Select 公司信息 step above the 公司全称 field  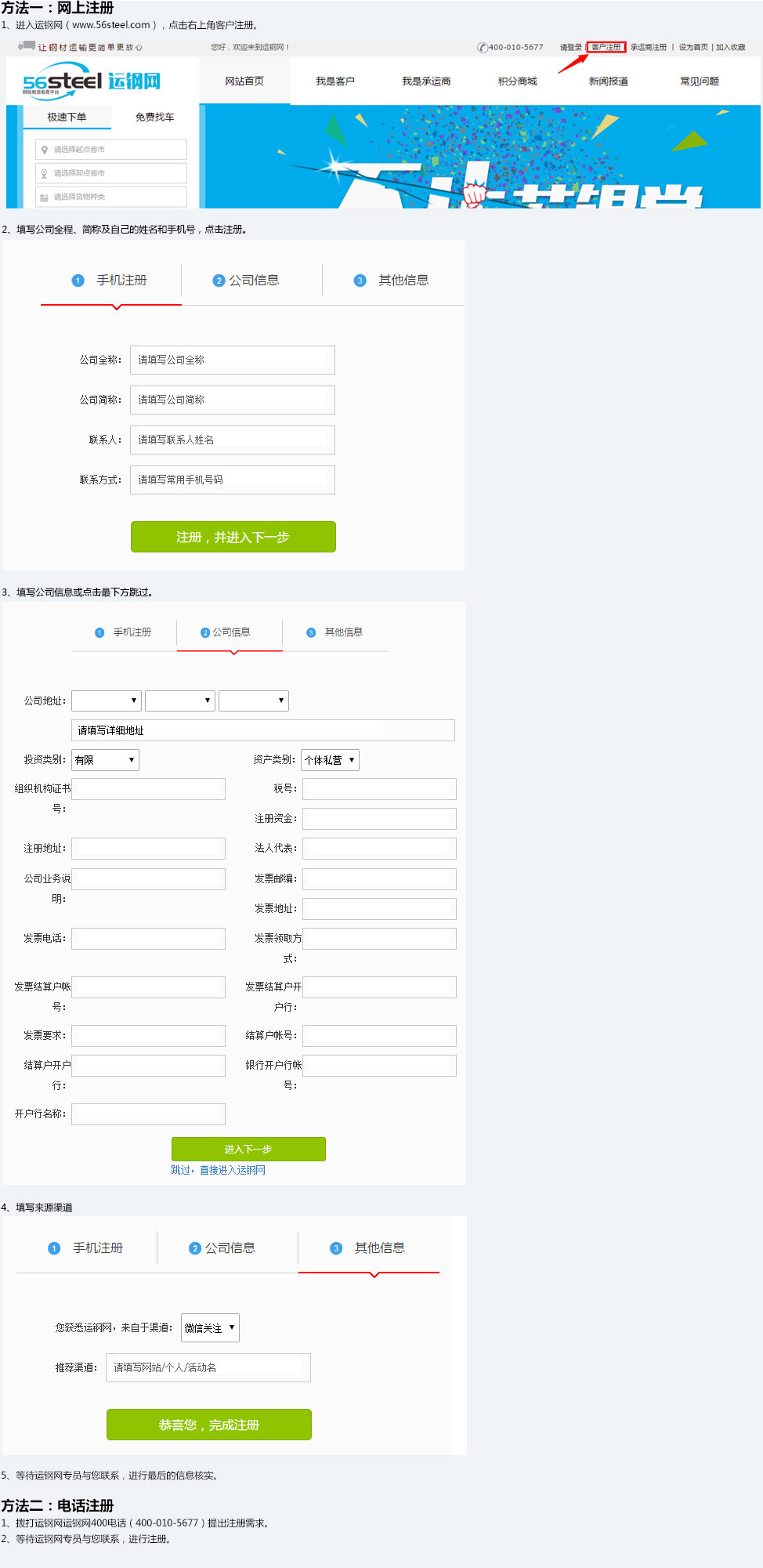tap(246, 281)
